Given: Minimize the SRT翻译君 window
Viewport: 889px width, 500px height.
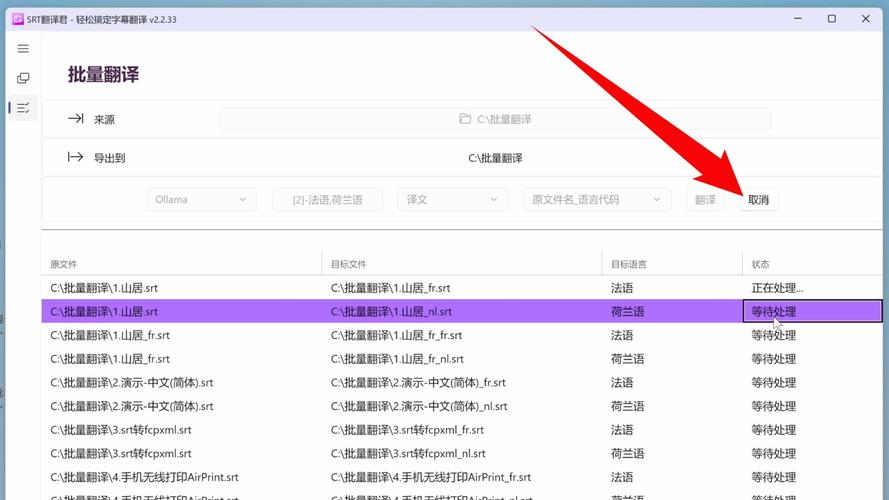Looking at the screenshot, I should [798, 19].
